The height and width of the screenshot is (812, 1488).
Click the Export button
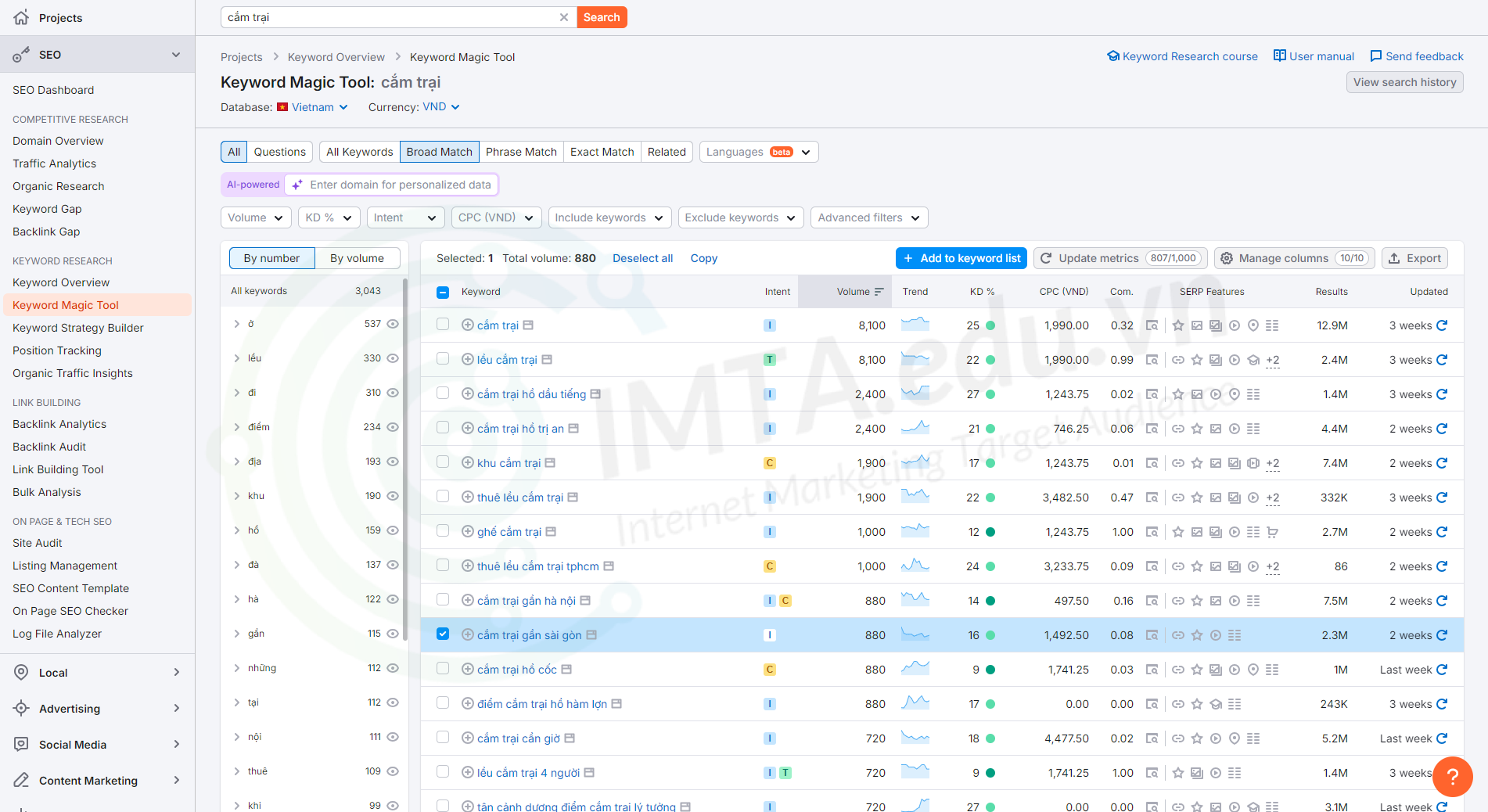click(1414, 258)
